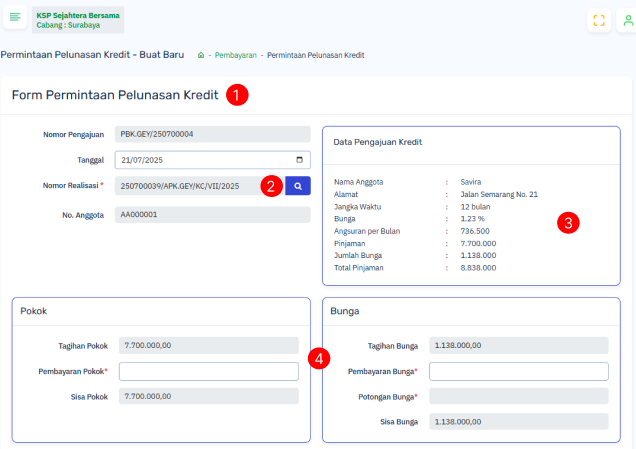Viewport: 636px width, 449px height.
Task: Click the 'Nama Anggota' label
Action: pyautogui.click(x=359, y=182)
